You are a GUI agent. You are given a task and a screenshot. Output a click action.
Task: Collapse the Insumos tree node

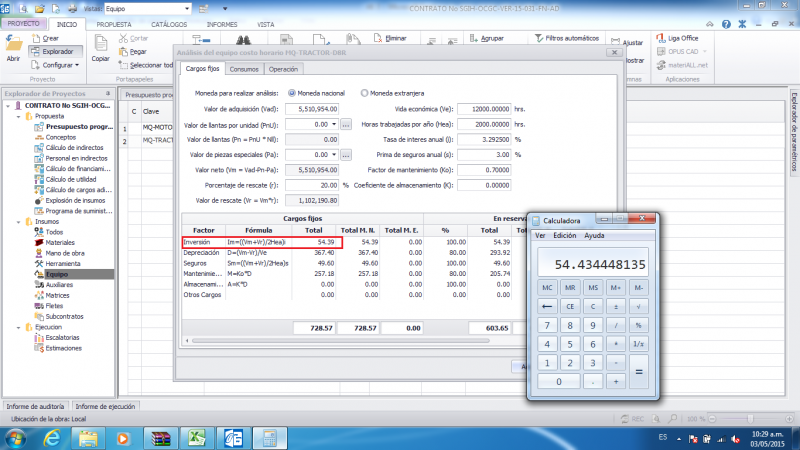19,220
